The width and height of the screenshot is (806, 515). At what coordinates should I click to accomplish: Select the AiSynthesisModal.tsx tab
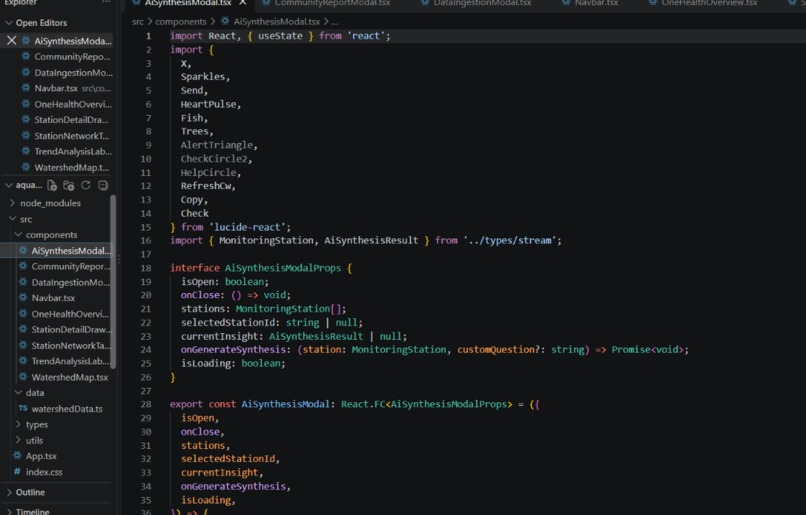pos(187,3)
